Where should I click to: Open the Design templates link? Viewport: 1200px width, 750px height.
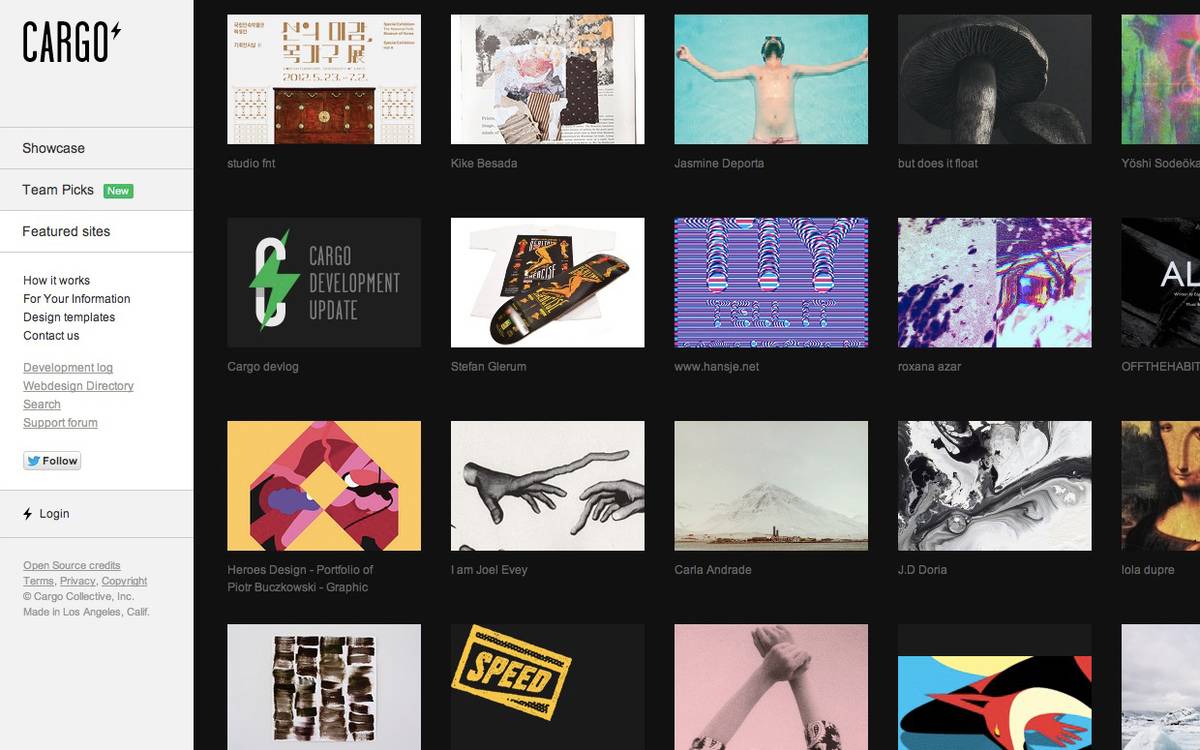(69, 317)
